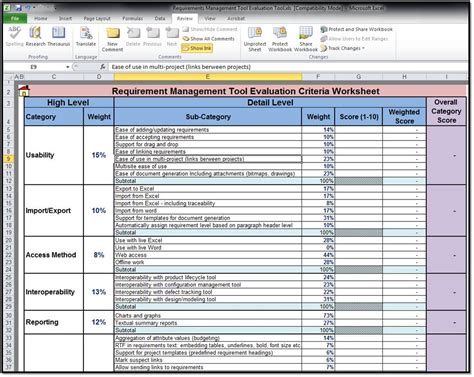
Task: Select column F header
Action: point(318,77)
